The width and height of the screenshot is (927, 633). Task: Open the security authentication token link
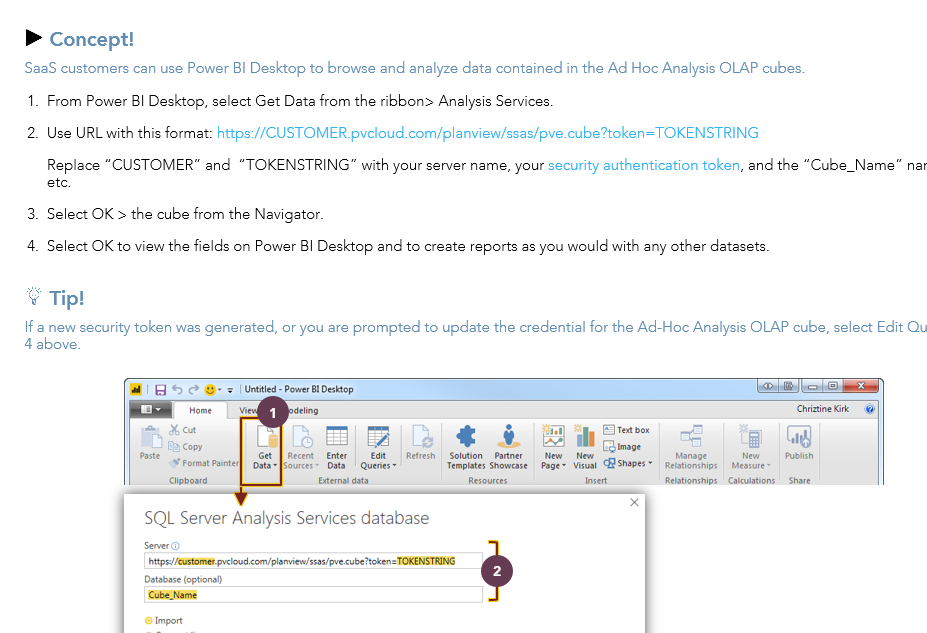point(644,165)
